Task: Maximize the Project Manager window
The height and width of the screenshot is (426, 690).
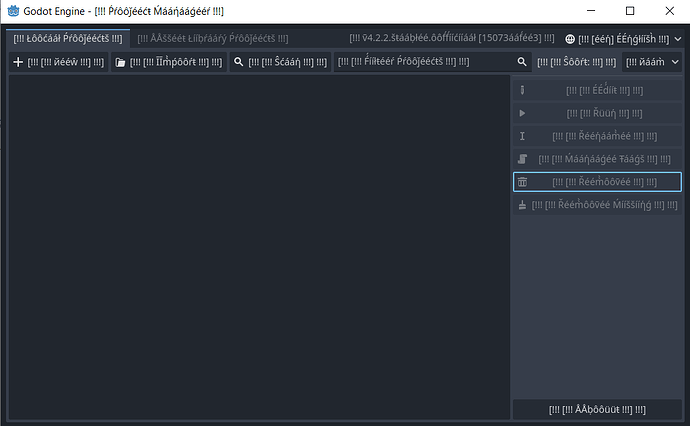Action: (629, 10)
